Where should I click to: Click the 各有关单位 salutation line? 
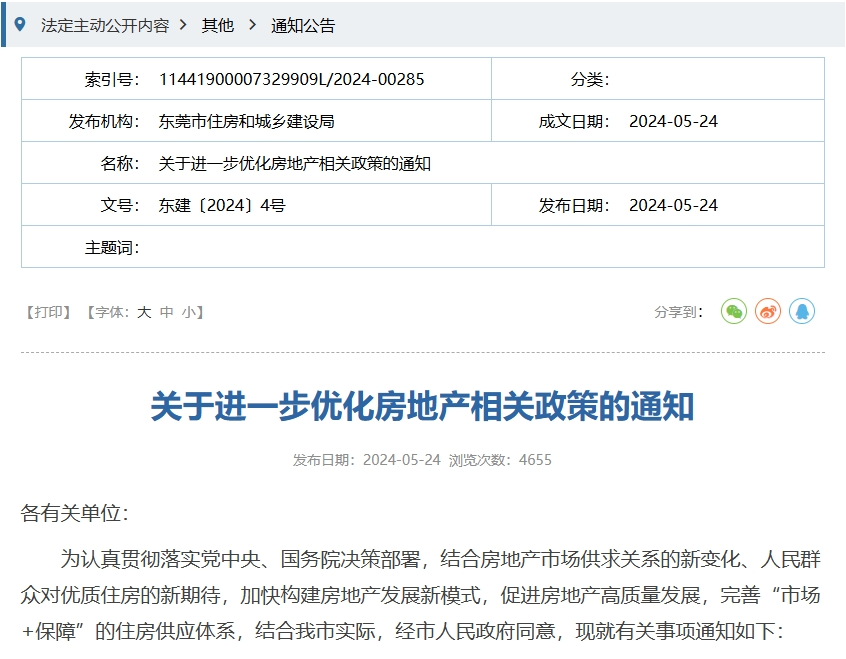[x=75, y=514]
